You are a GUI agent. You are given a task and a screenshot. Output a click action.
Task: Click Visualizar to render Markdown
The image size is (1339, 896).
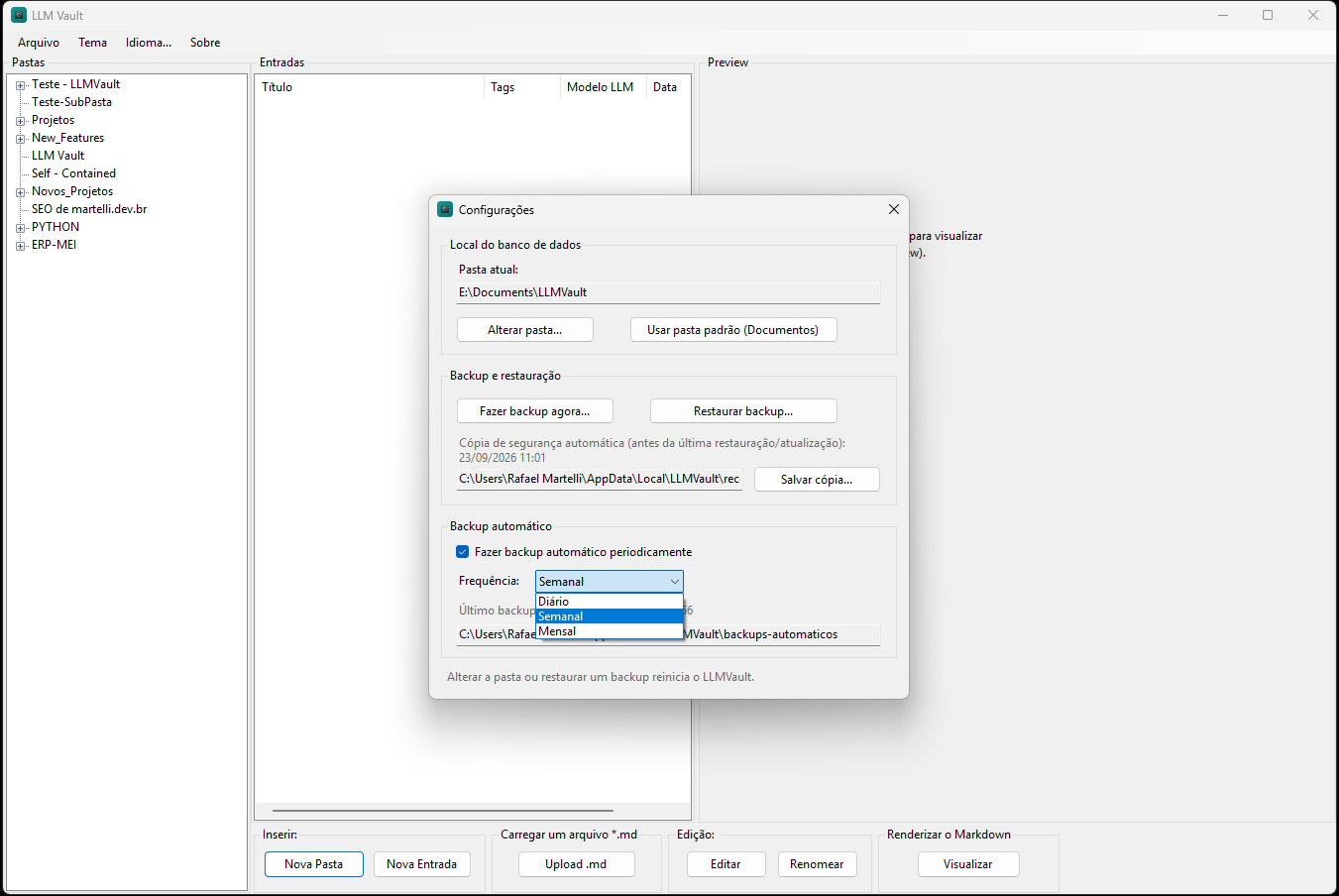pyautogui.click(x=968, y=864)
